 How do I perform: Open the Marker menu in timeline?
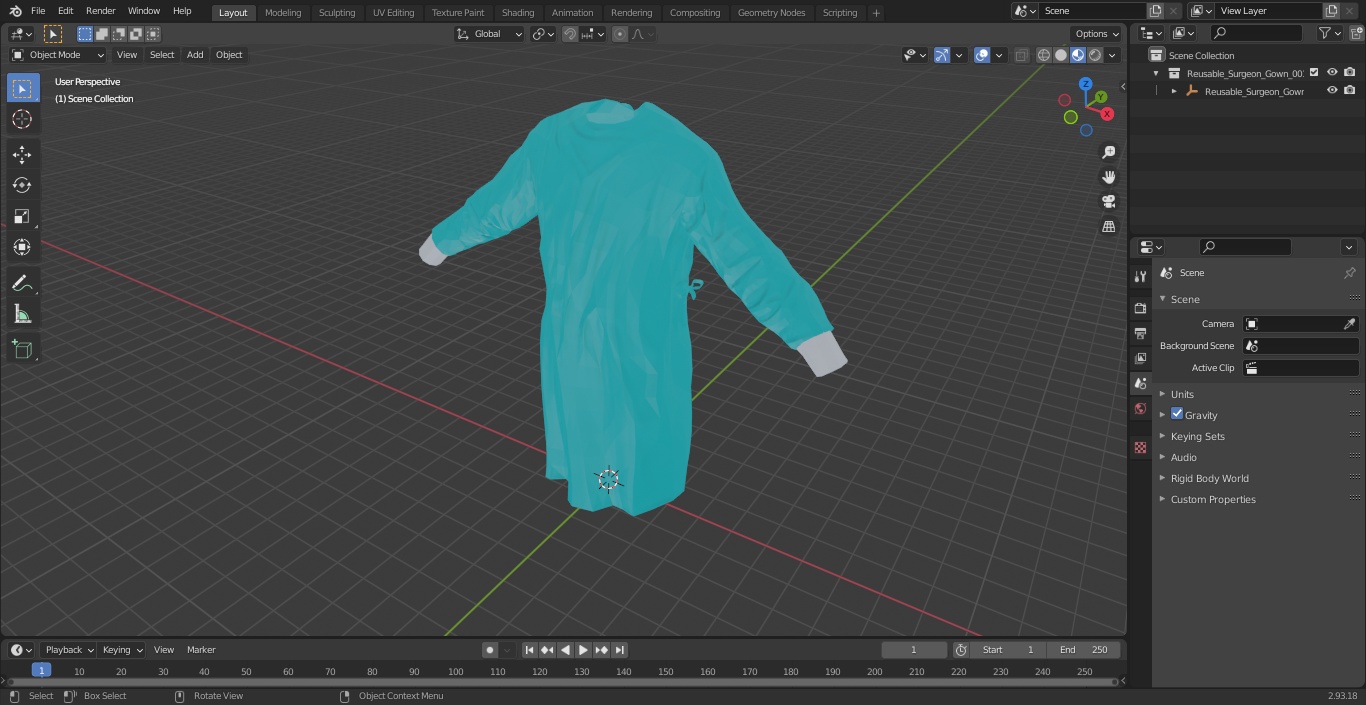tap(201, 650)
